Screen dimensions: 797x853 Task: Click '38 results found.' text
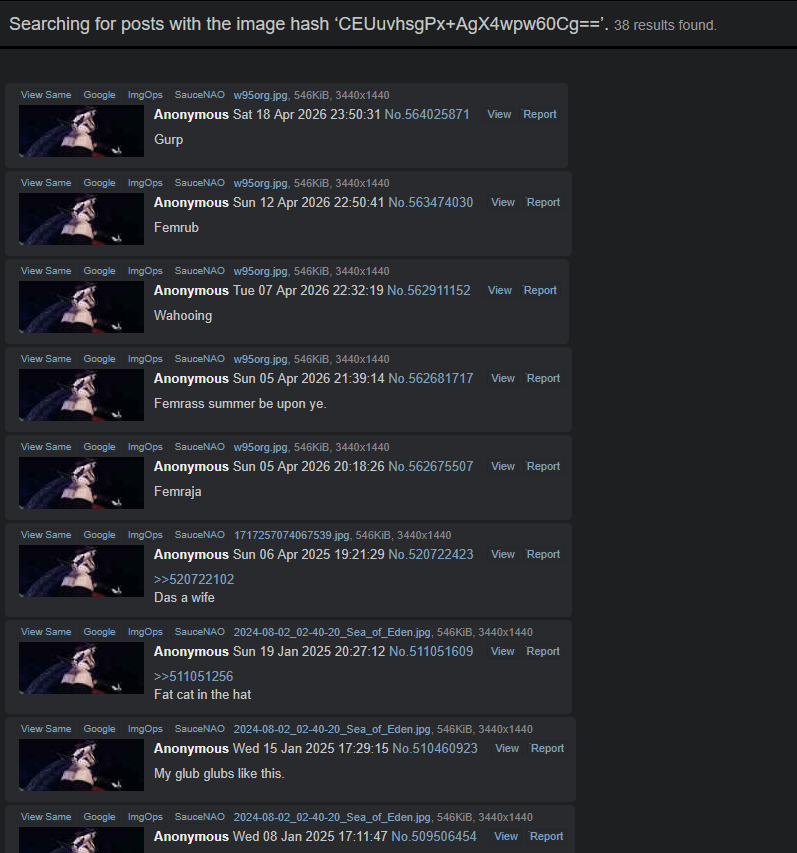tap(665, 26)
